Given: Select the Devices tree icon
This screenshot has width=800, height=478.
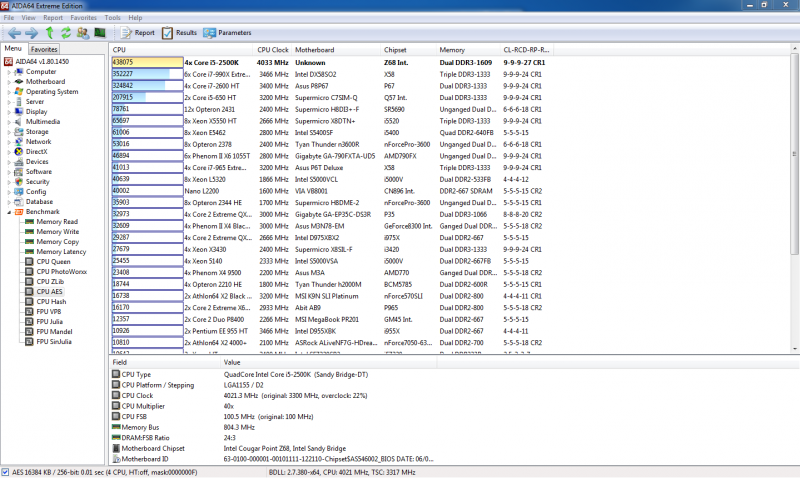Looking at the screenshot, I should coord(19,161).
